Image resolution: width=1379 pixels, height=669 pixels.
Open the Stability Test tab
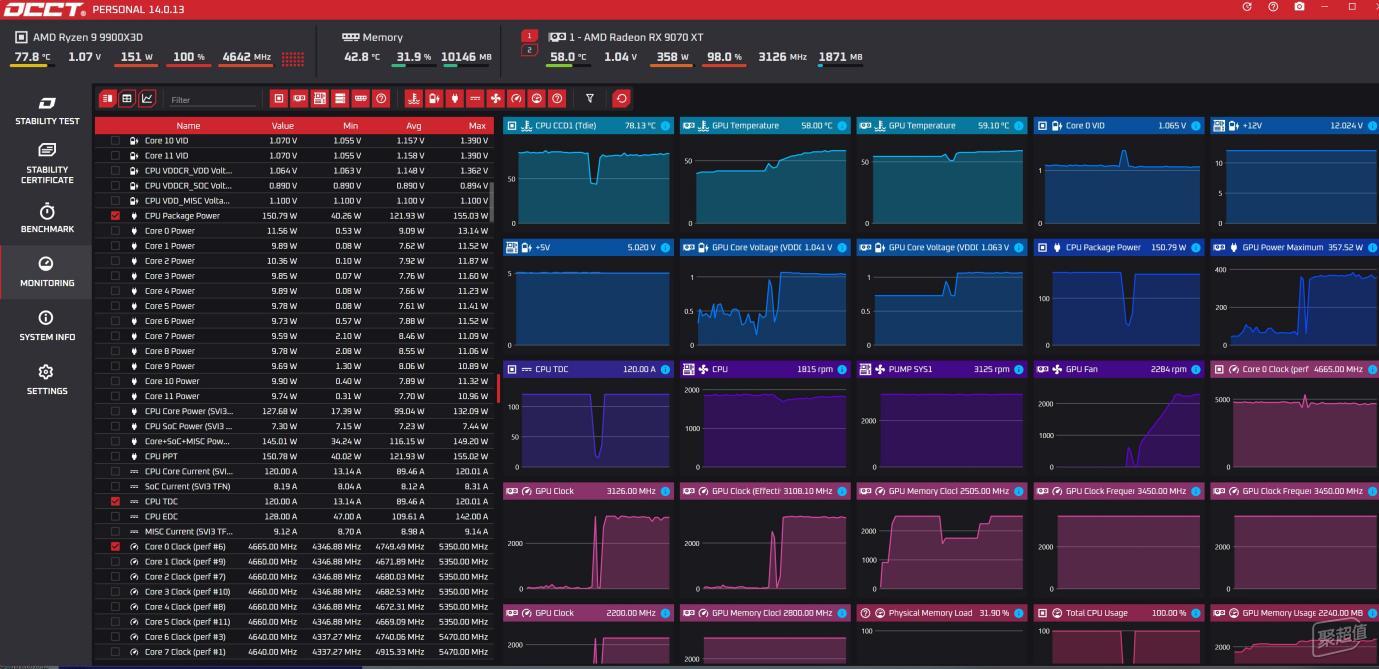(47, 110)
